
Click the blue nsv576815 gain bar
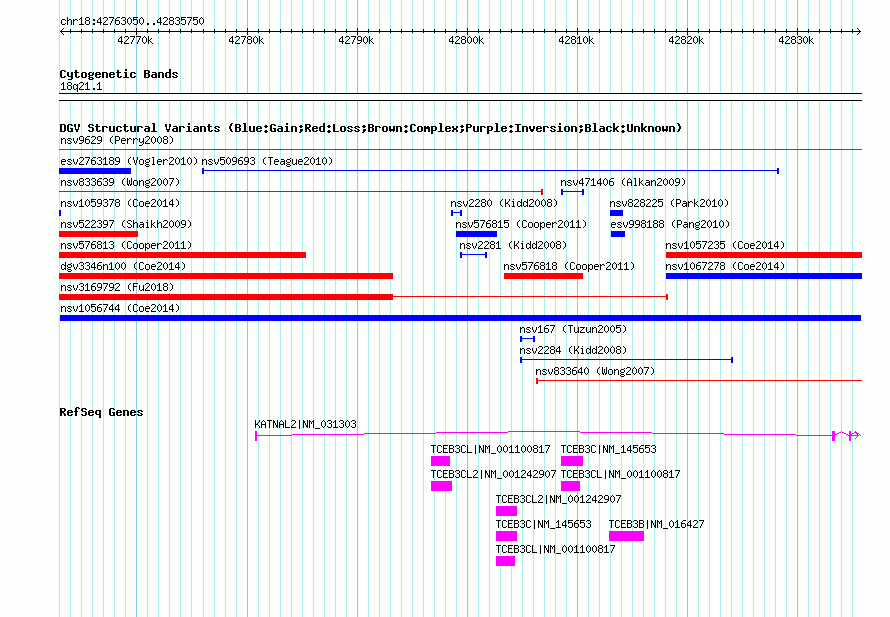click(476, 234)
